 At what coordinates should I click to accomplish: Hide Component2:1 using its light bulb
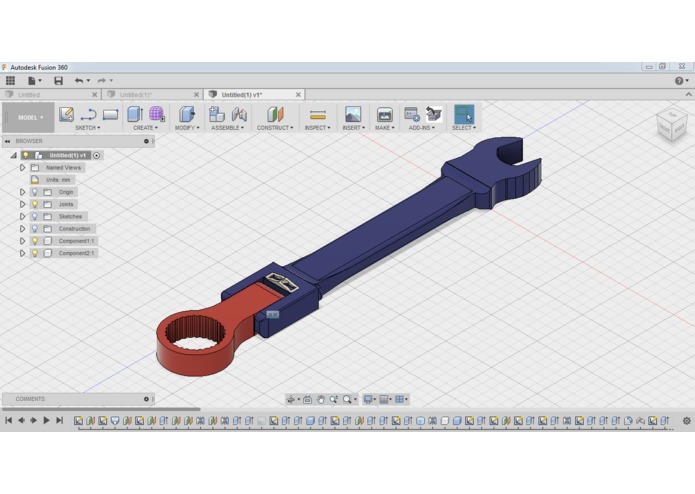[35, 253]
